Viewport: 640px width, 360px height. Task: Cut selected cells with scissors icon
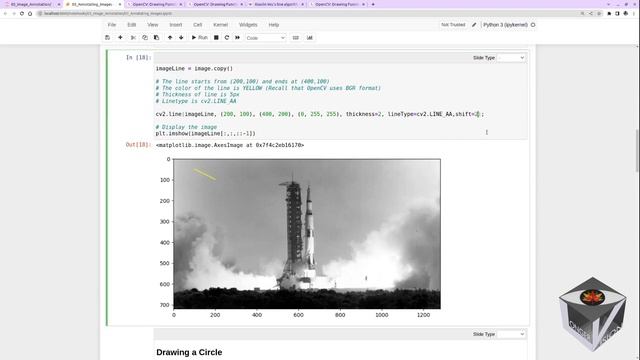click(x=133, y=38)
